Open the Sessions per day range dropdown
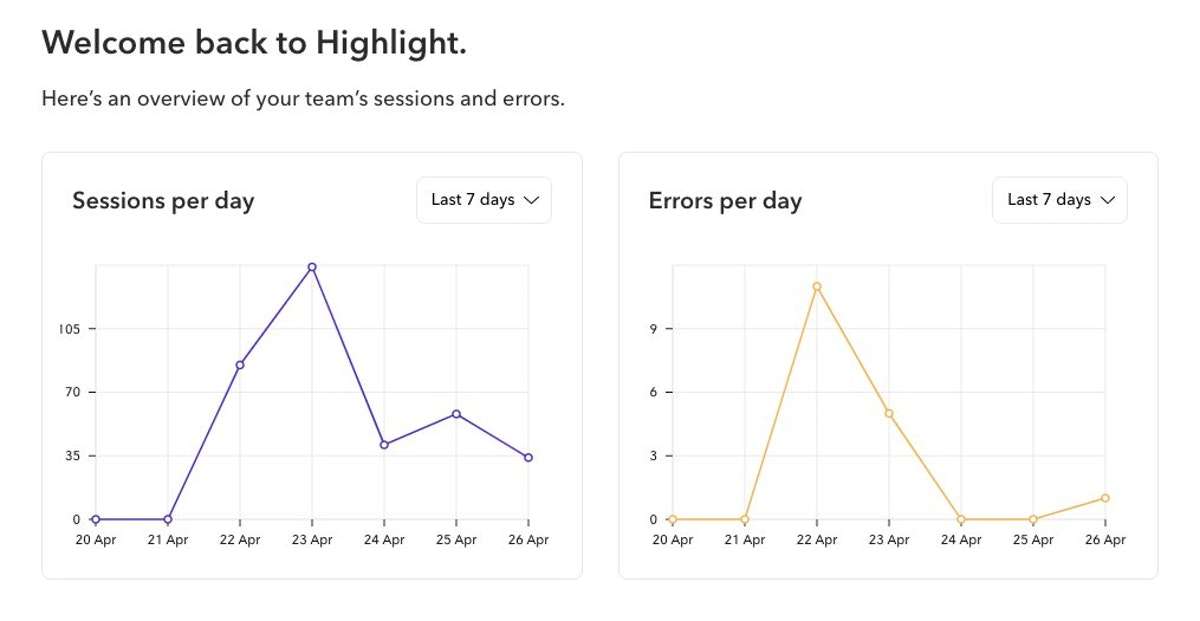 (484, 200)
